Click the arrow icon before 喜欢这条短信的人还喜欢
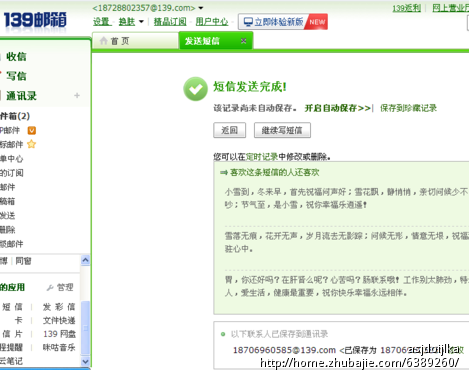This screenshot has width=469, height=370. [224, 173]
